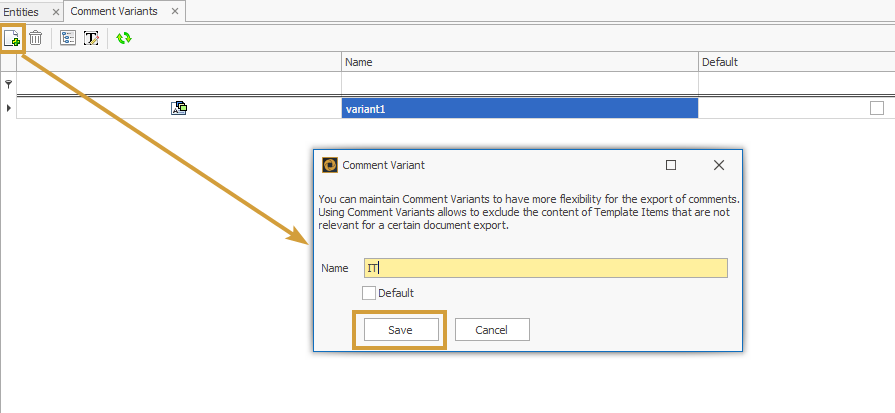Viewport: 895px width, 413px height.
Task: Click the rename text edit toolbar icon
Action: 92,38
